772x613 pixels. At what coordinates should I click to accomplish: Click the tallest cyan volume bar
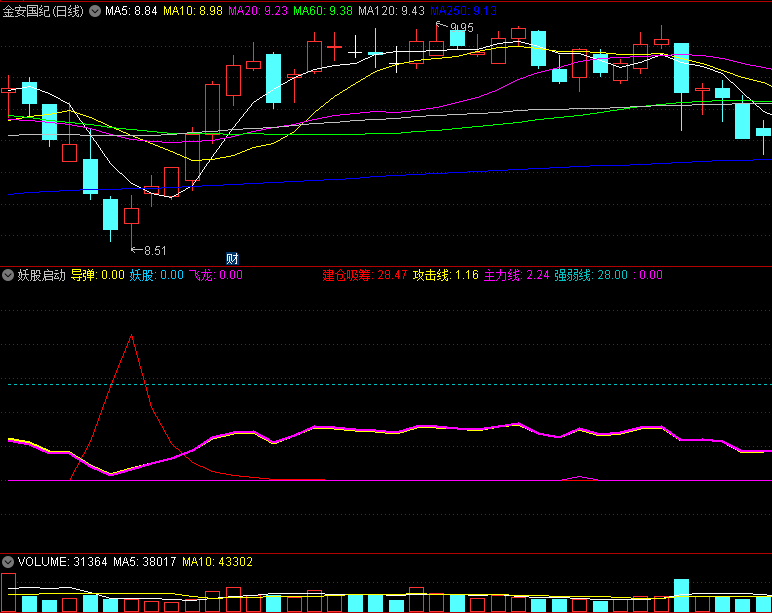[681, 595]
